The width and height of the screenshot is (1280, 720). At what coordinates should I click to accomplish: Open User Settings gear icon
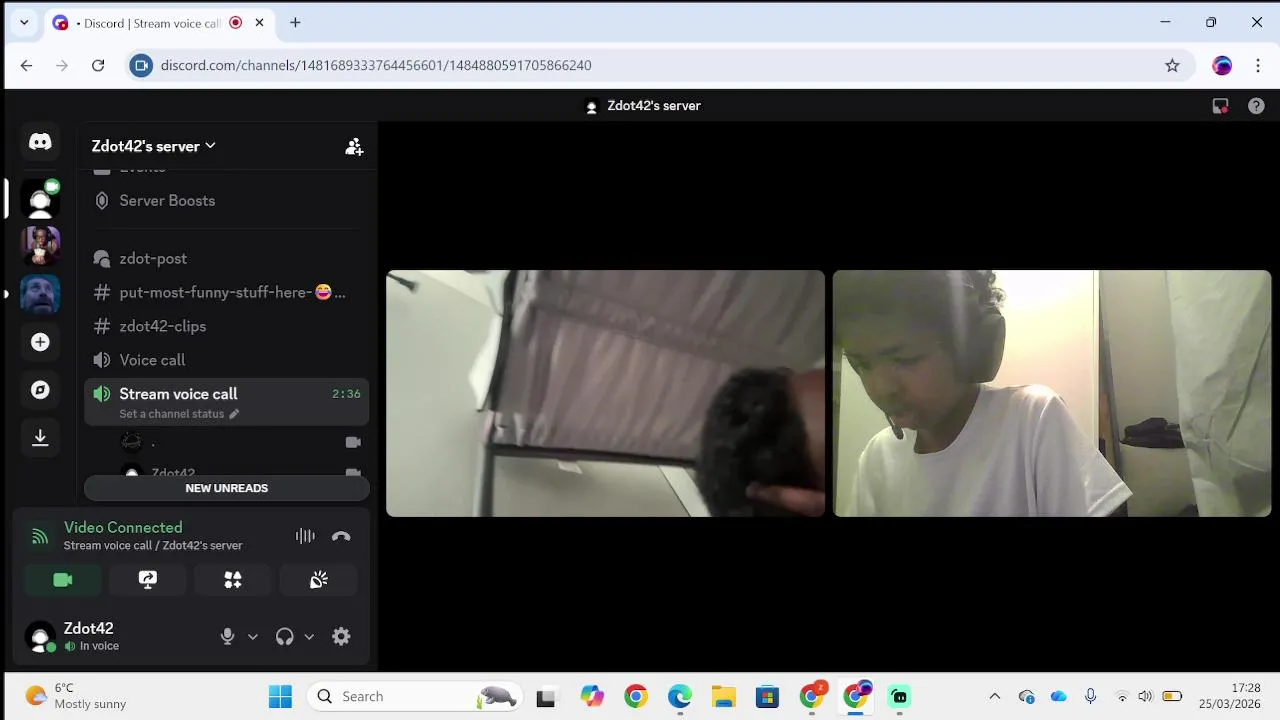[341, 636]
